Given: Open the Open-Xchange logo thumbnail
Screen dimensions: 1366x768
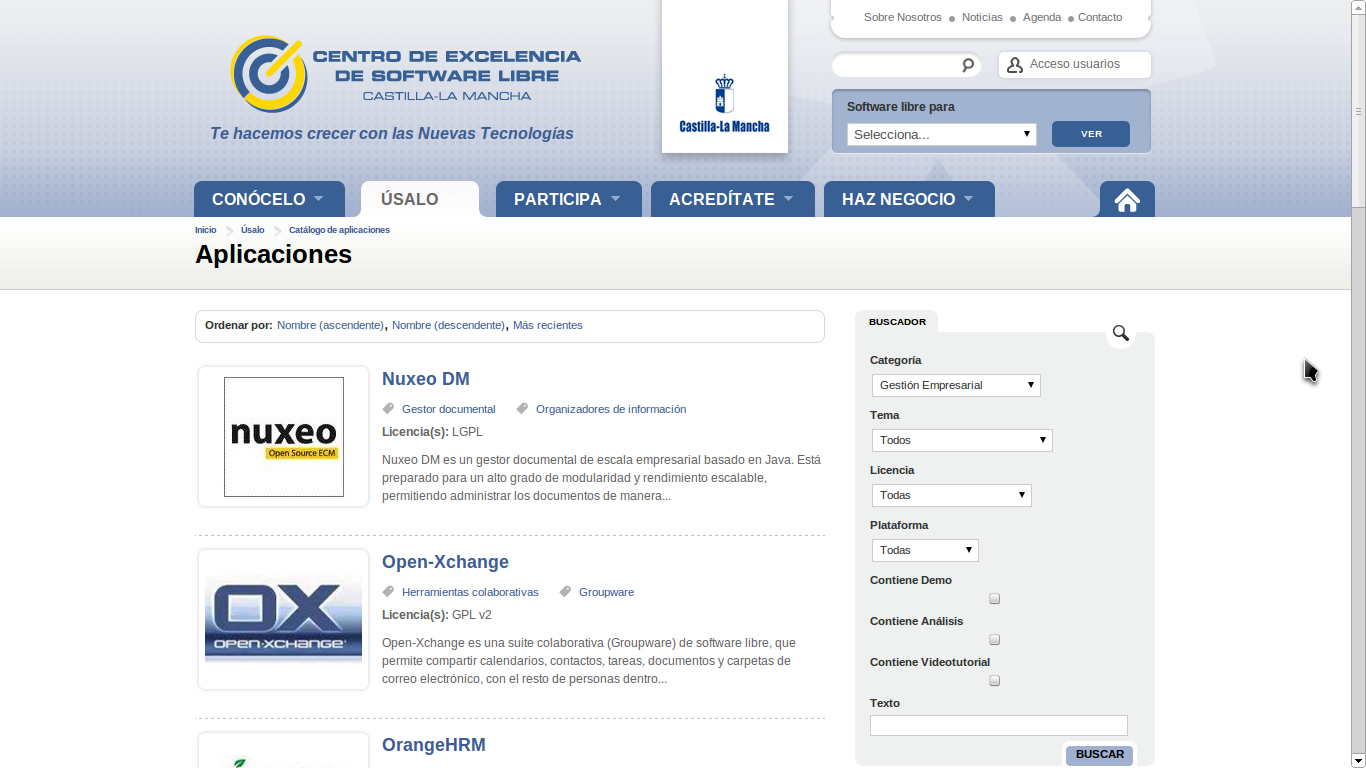Looking at the screenshot, I should click(x=284, y=619).
